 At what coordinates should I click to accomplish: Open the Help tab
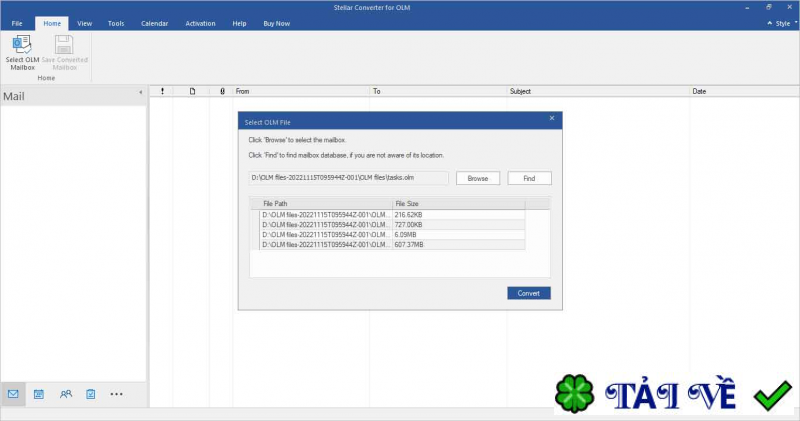[x=239, y=23]
